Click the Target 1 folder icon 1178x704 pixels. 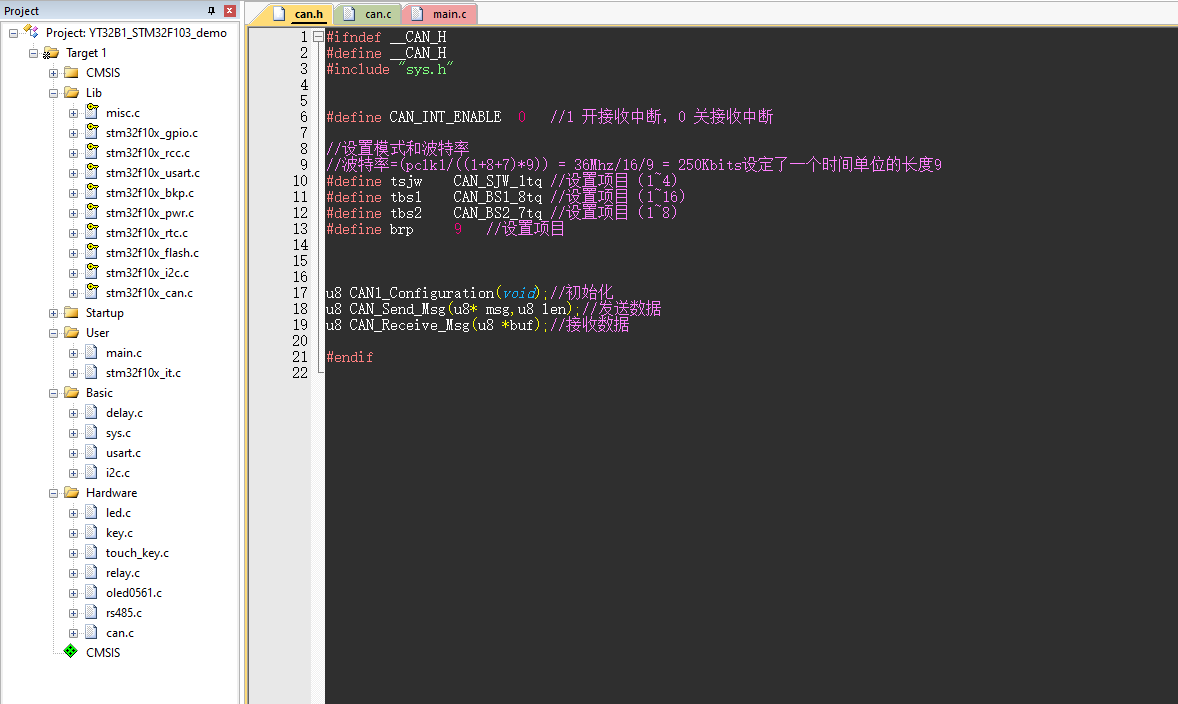(x=51, y=53)
